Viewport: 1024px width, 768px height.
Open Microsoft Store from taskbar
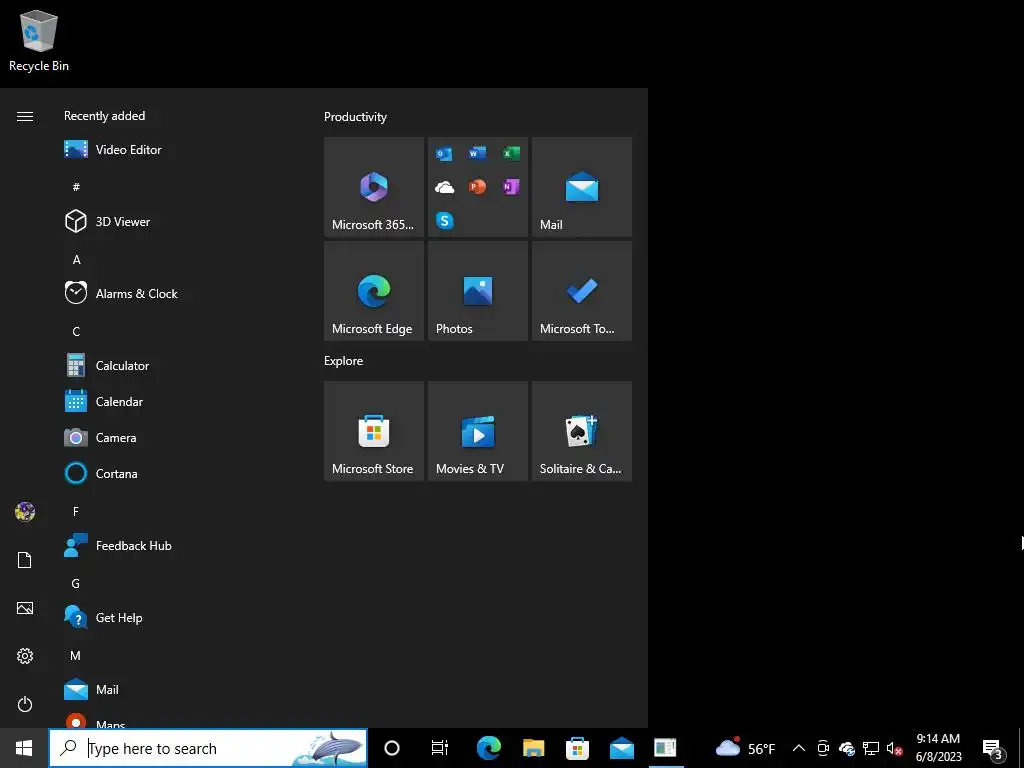pyautogui.click(x=577, y=748)
